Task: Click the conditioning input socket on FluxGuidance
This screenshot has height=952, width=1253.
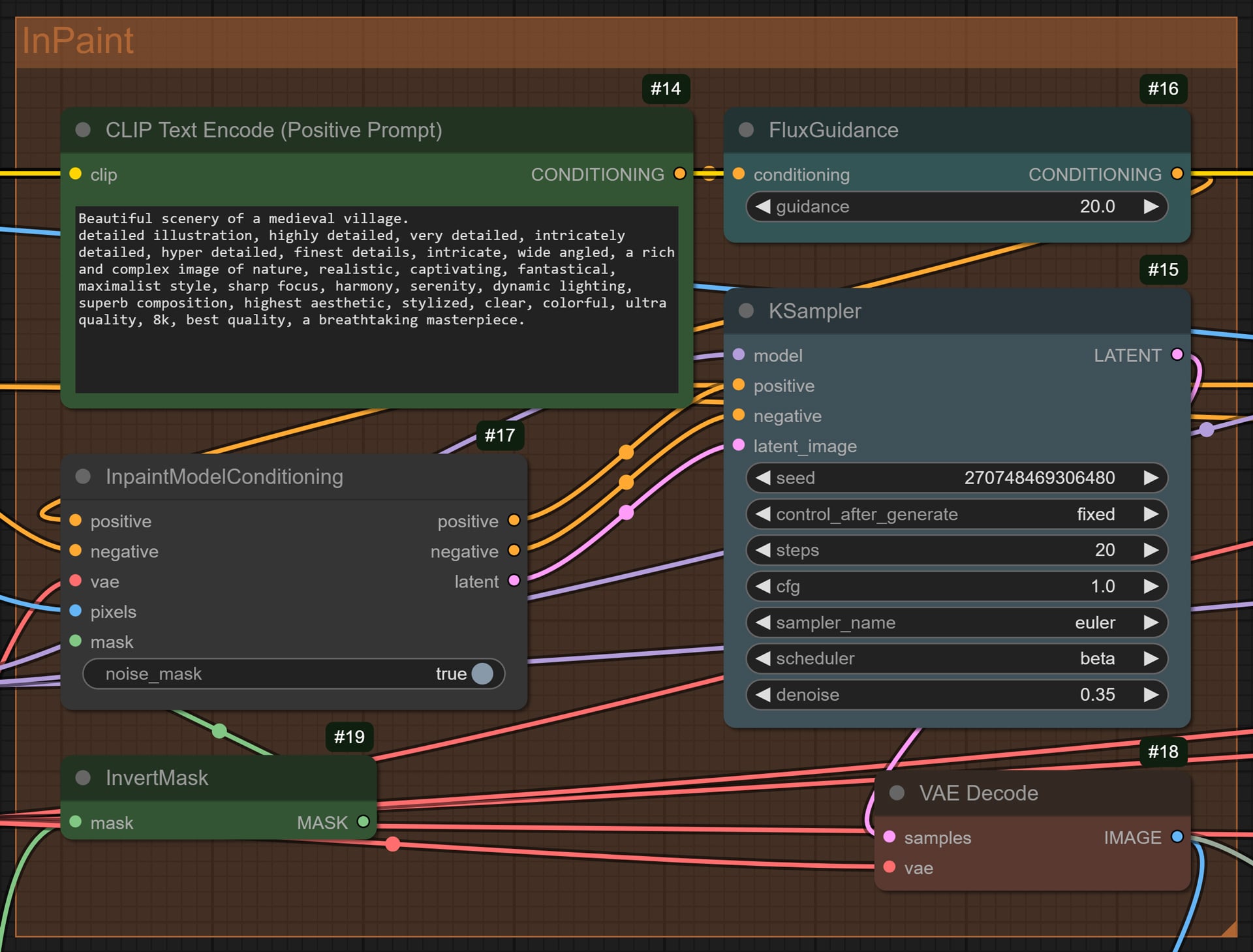Action: [739, 174]
